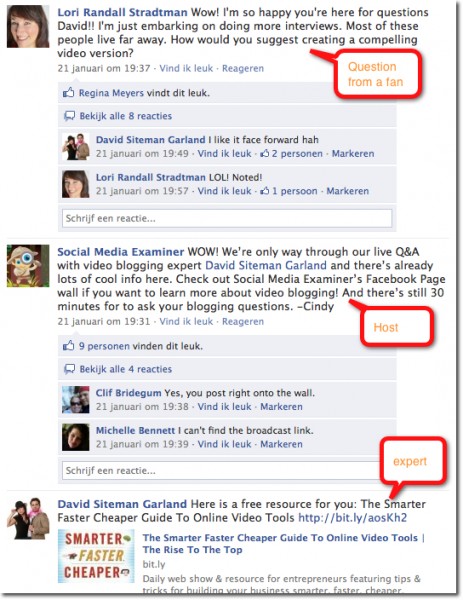Screen dimensions: 463x600
Task: Click Reageren under Lori's question post
Action: [243, 68]
